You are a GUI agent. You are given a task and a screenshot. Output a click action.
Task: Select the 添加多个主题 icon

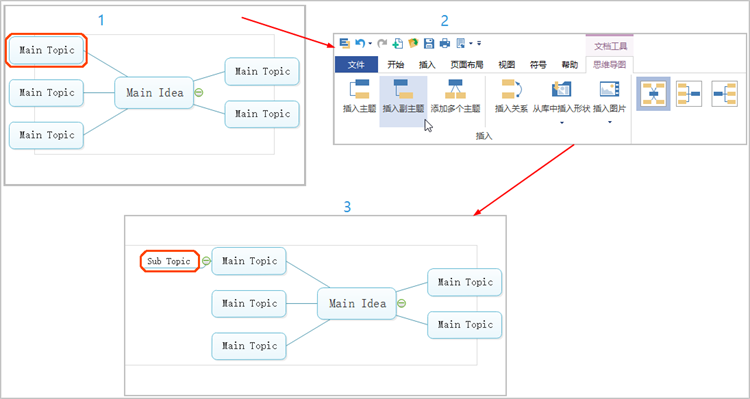tap(454, 89)
